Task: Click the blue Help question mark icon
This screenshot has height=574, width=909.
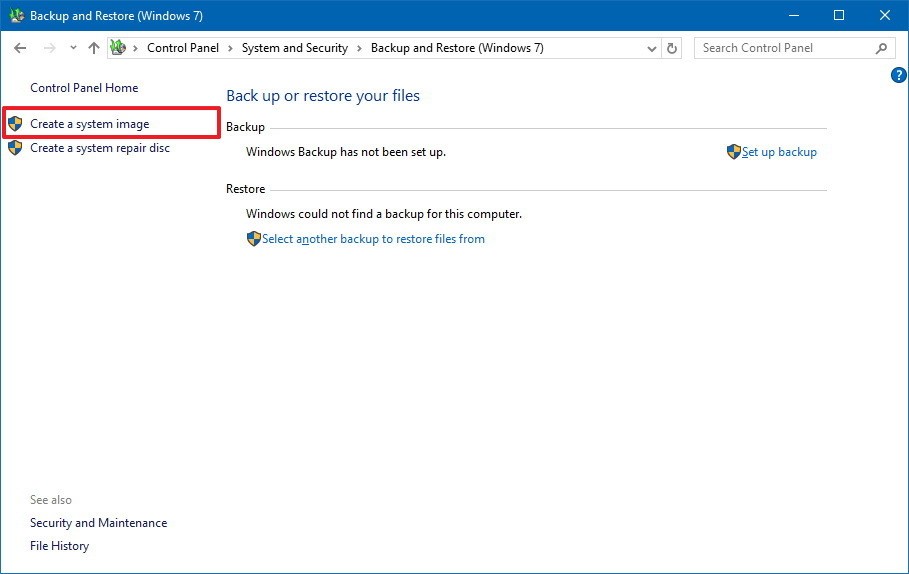Action: (898, 76)
